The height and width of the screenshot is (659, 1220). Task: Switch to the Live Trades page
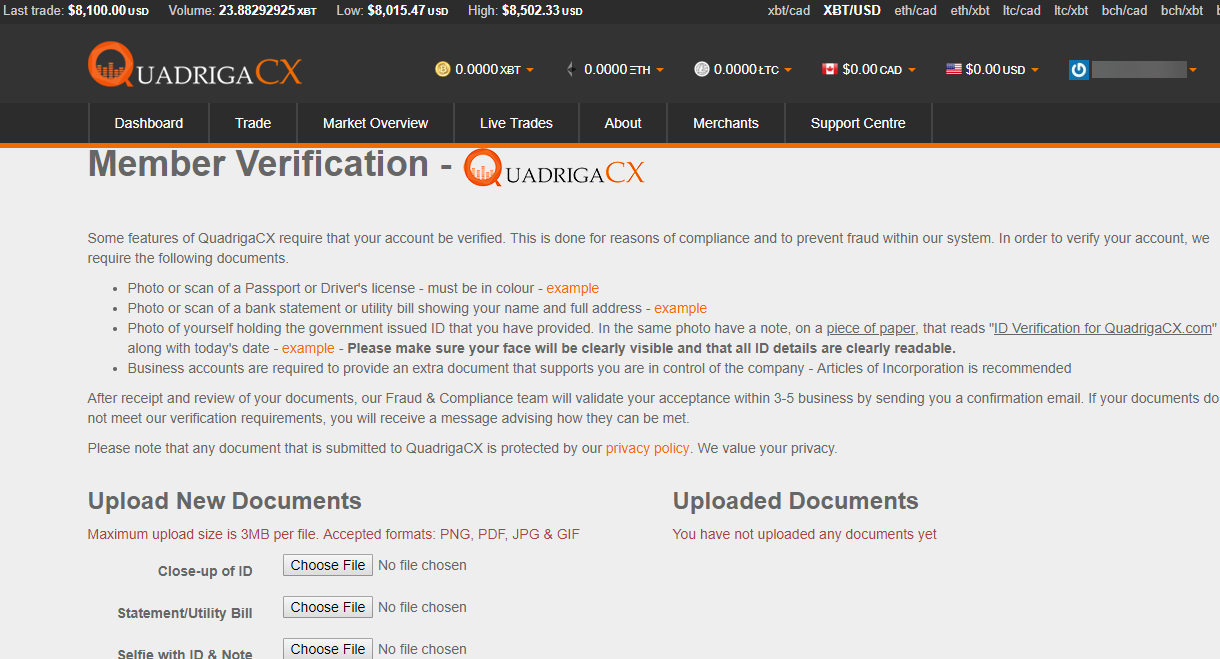point(516,123)
